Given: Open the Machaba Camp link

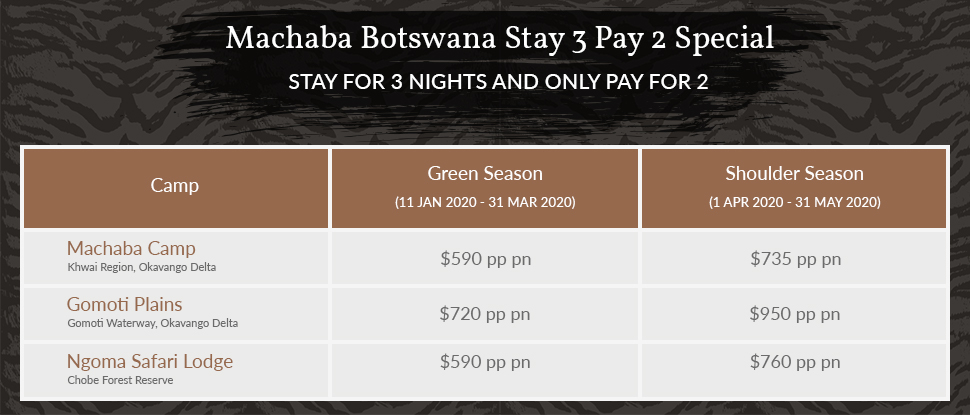Looking at the screenshot, I should [131, 248].
